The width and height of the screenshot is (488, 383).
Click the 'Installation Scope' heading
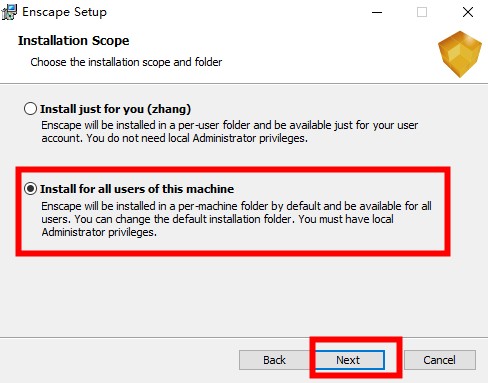tap(74, 40)
